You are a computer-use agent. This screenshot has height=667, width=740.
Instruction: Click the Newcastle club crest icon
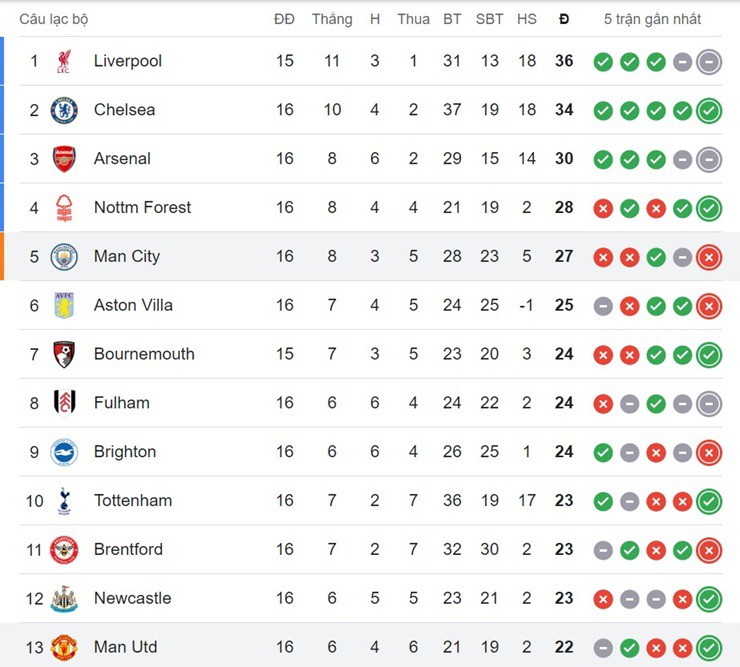[x=64, y=599]
